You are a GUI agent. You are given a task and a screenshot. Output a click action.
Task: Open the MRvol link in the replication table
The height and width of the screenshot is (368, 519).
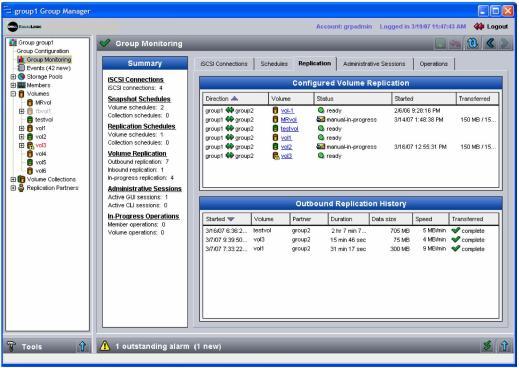tap(289, 119)
